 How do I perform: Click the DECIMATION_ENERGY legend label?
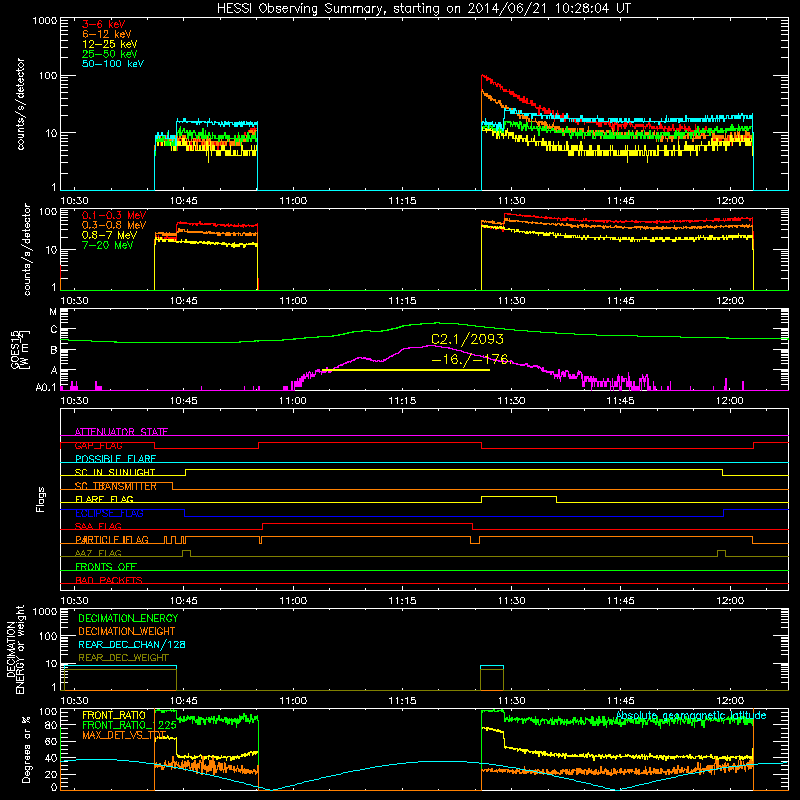pos(128,618)
